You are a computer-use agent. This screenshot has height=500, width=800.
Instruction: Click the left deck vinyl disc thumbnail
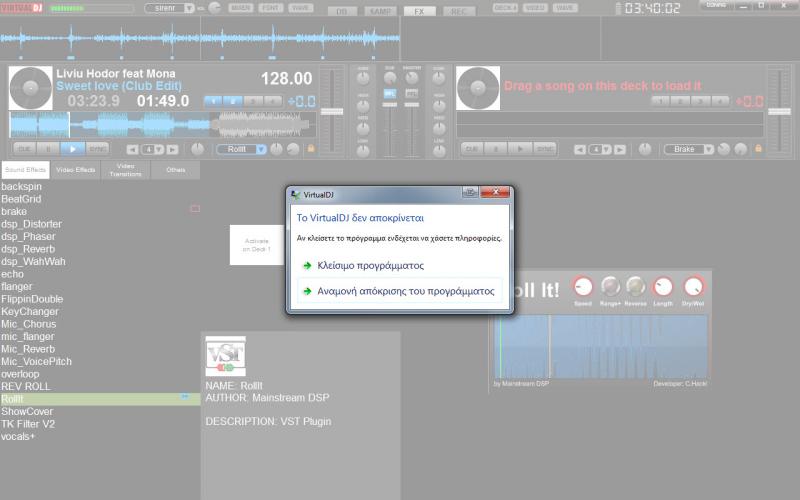[31, 88]
